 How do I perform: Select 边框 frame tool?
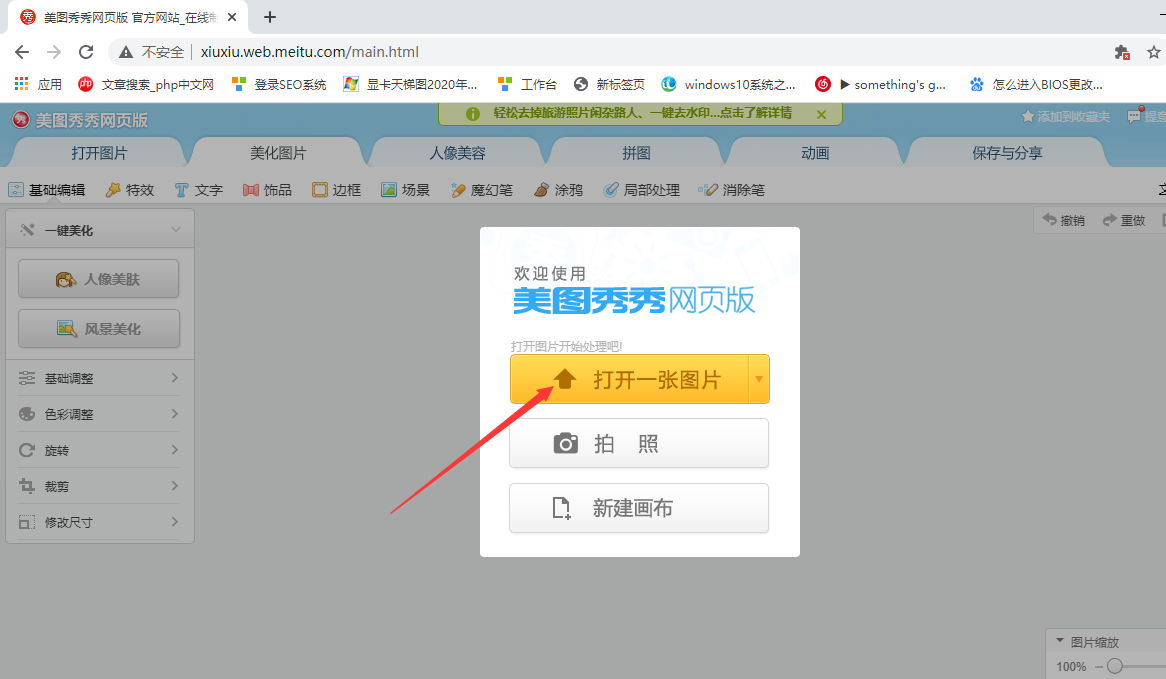tap(337, 190)
